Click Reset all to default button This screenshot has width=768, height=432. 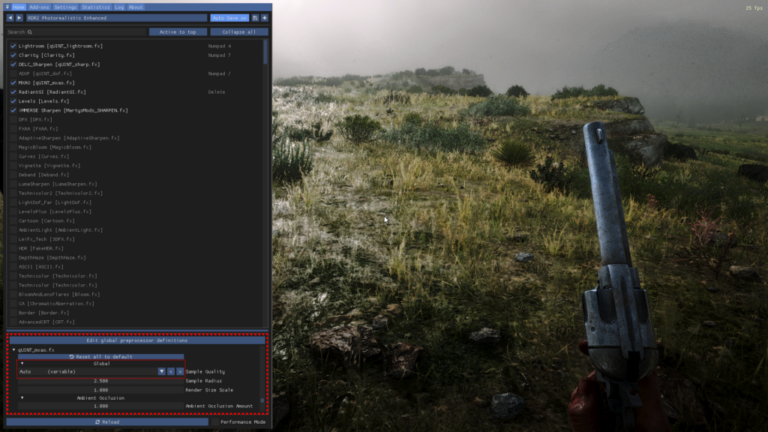[x=101, y=357]
